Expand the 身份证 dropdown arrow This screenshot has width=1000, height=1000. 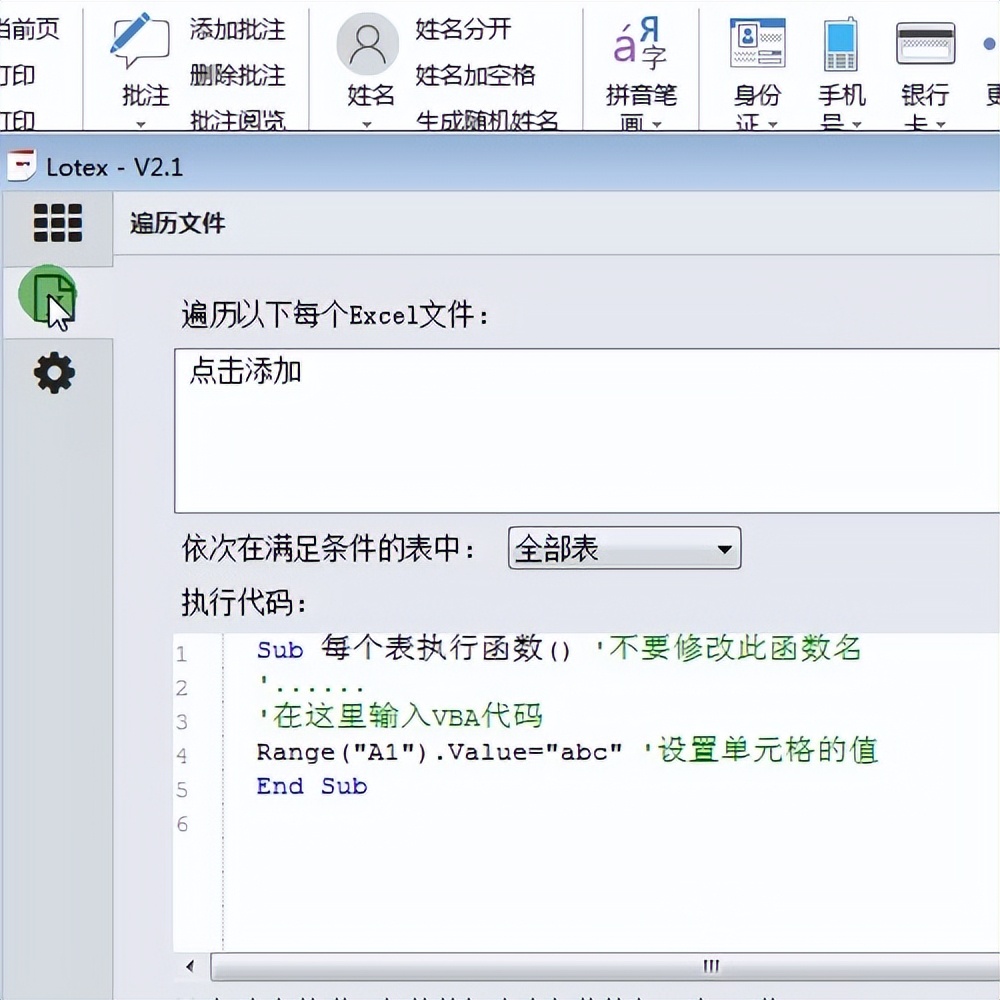point(773,124)
